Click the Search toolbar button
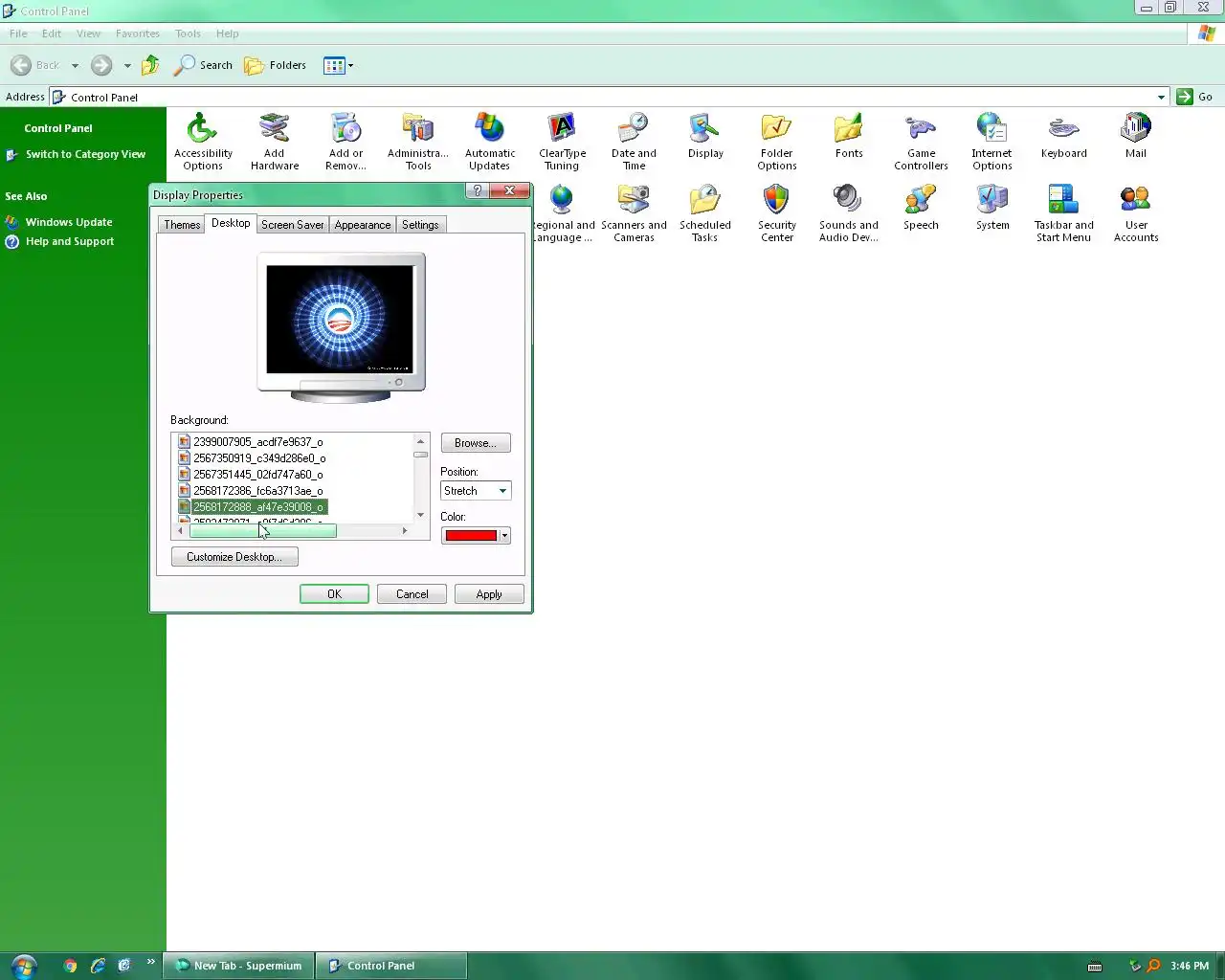The height and width of the screenshot is (980, 1225). coord(204,65)
